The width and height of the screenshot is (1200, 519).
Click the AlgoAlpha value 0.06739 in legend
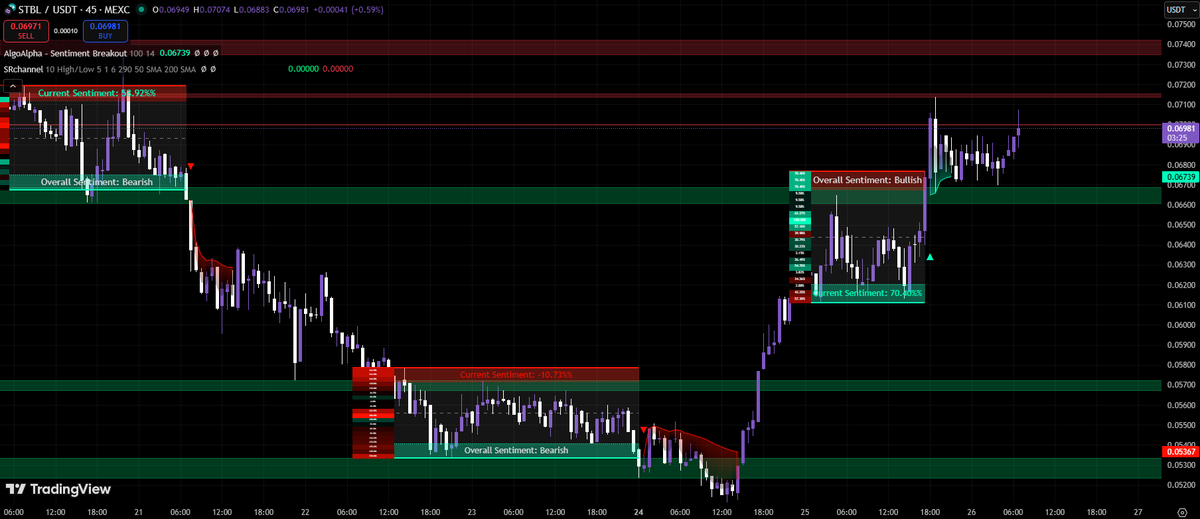point(173,52)
